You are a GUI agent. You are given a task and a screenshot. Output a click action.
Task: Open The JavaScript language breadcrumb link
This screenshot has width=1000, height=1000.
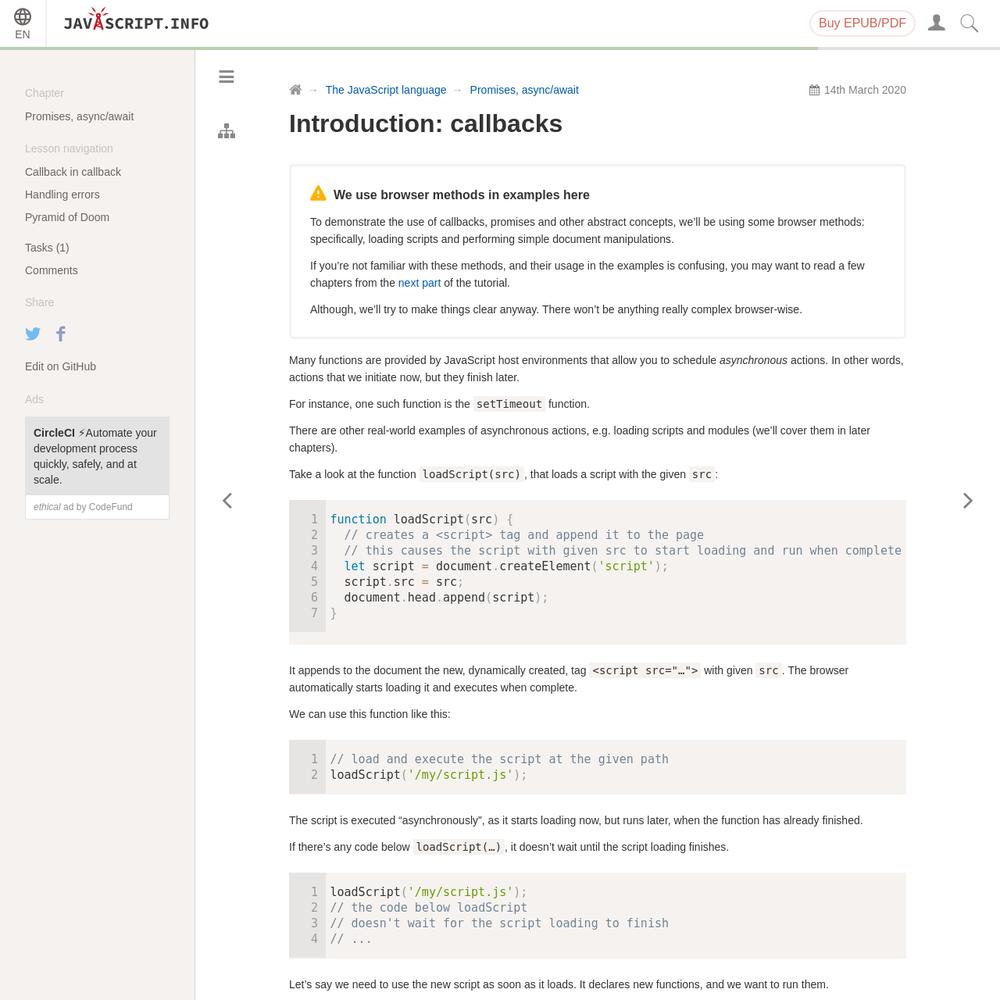tap(386, 90)
